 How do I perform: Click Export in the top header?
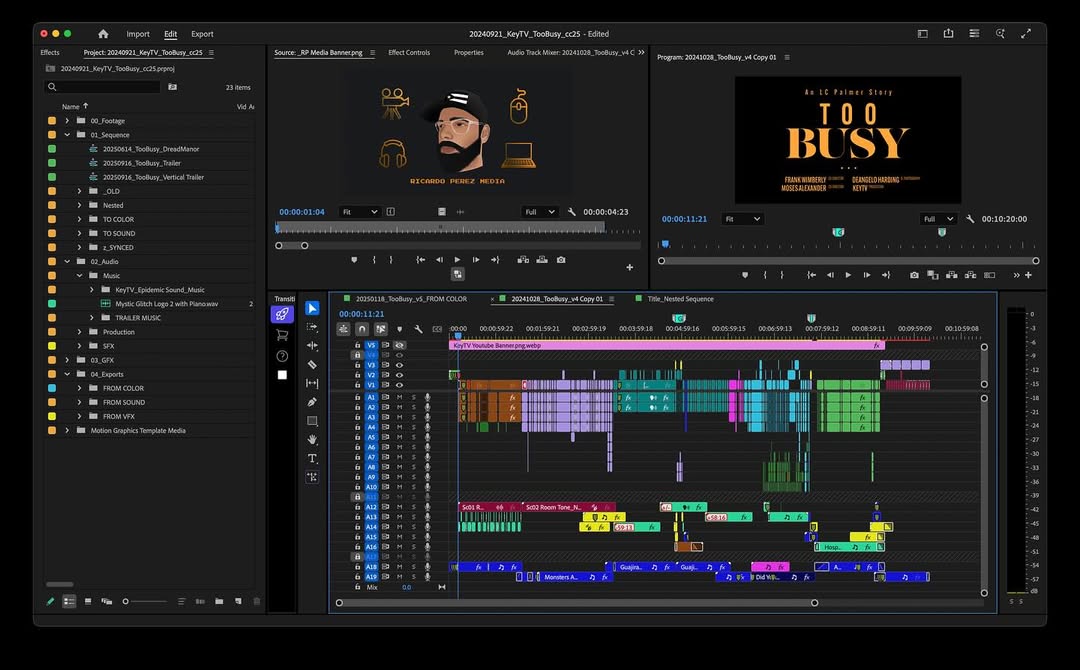202,34
